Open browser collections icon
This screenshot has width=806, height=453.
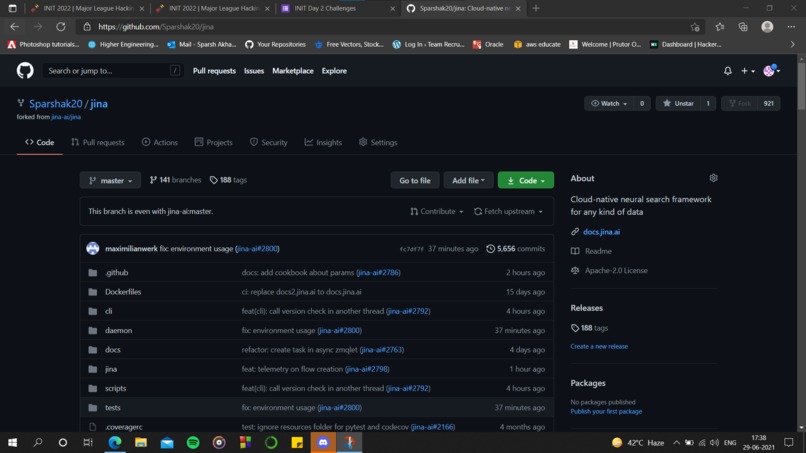click(x=743, y=27)
